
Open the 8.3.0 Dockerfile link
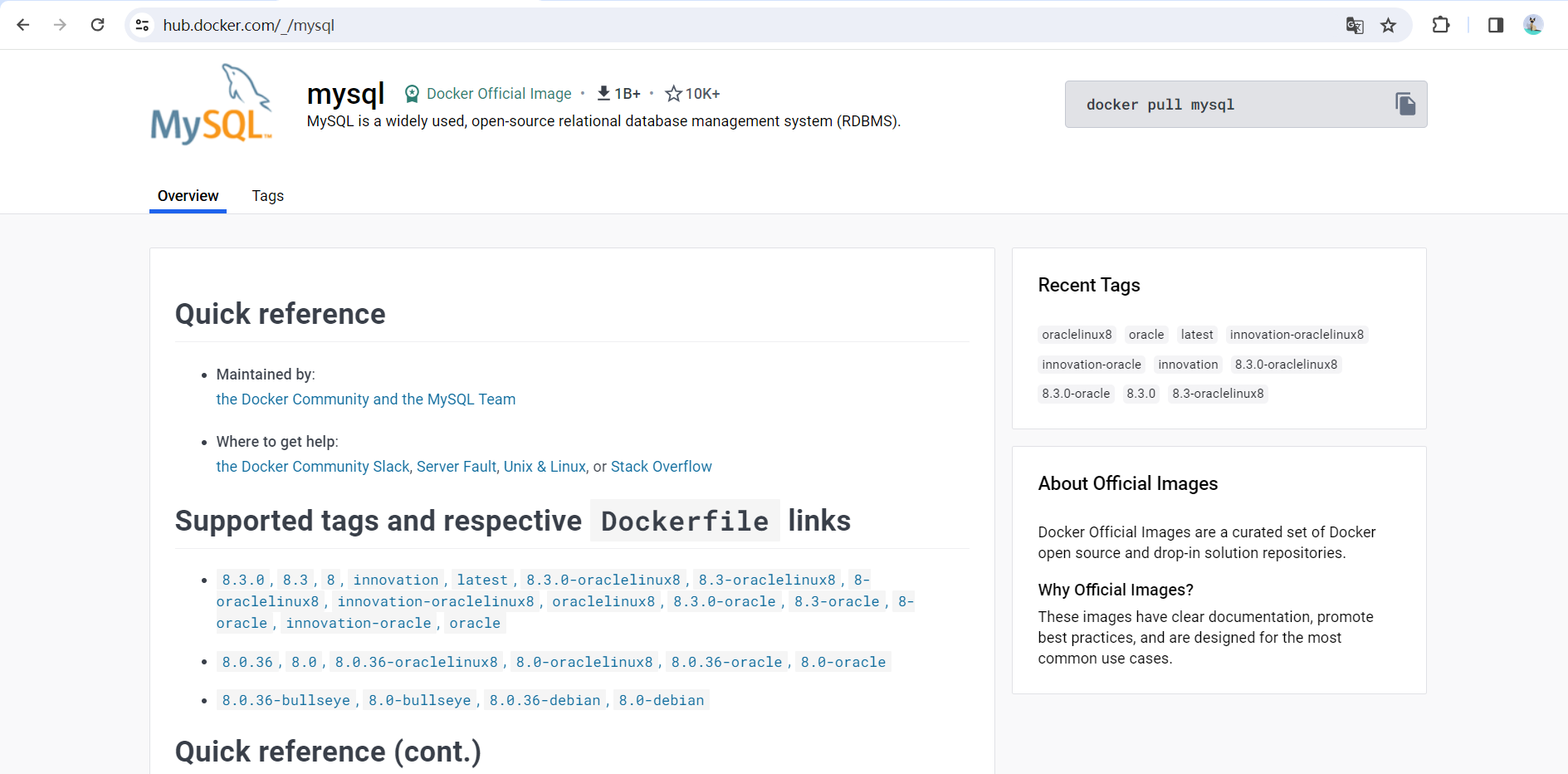tap(243, 580)
